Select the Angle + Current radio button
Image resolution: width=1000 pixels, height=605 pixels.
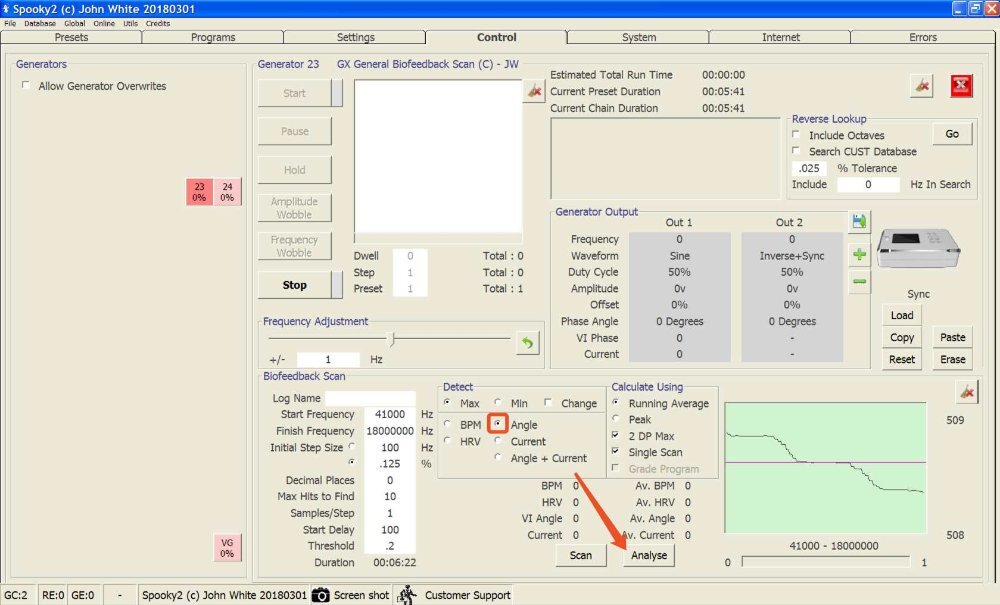[497, 457]
